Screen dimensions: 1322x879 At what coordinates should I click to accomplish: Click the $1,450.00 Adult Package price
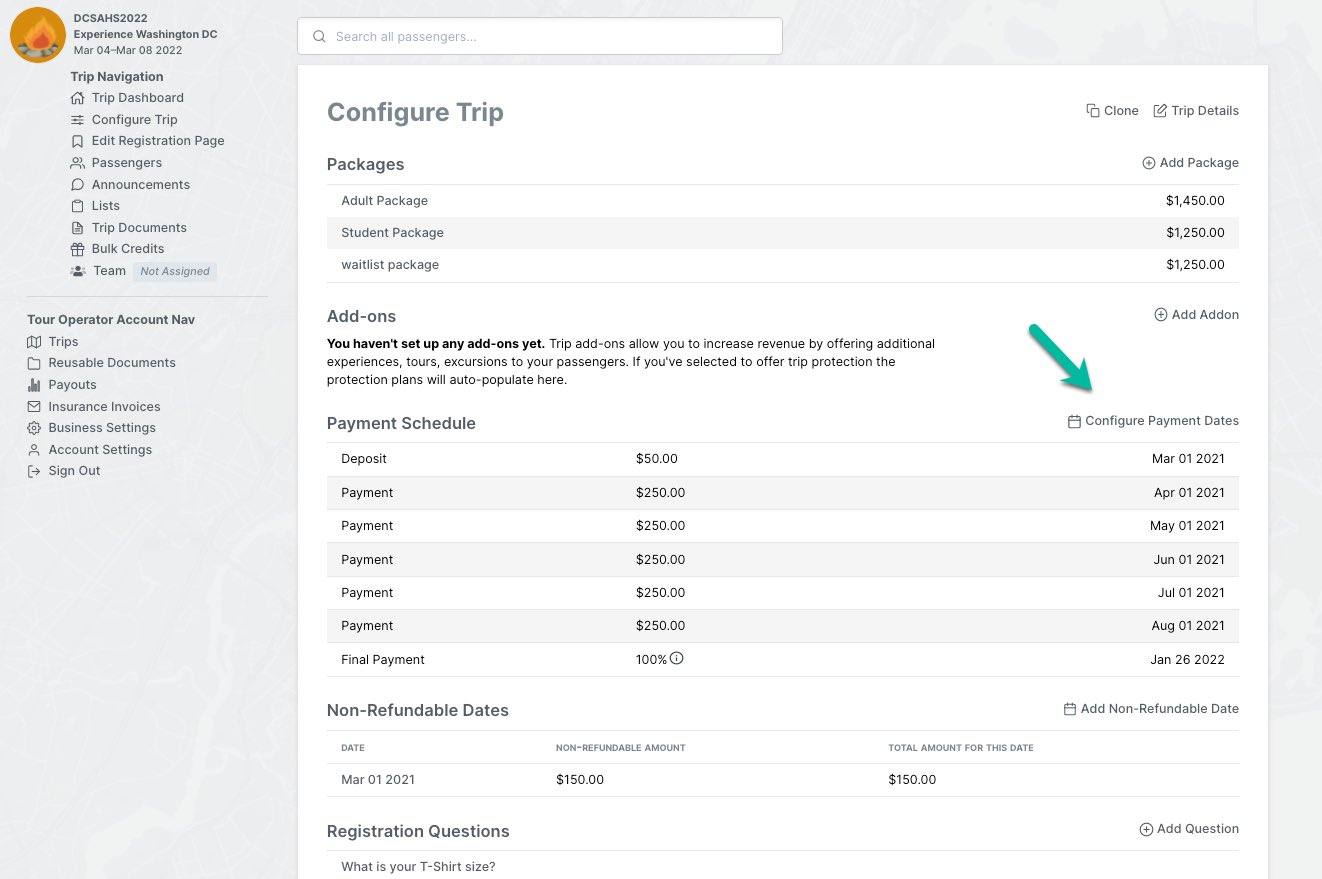coord(1195,201)
